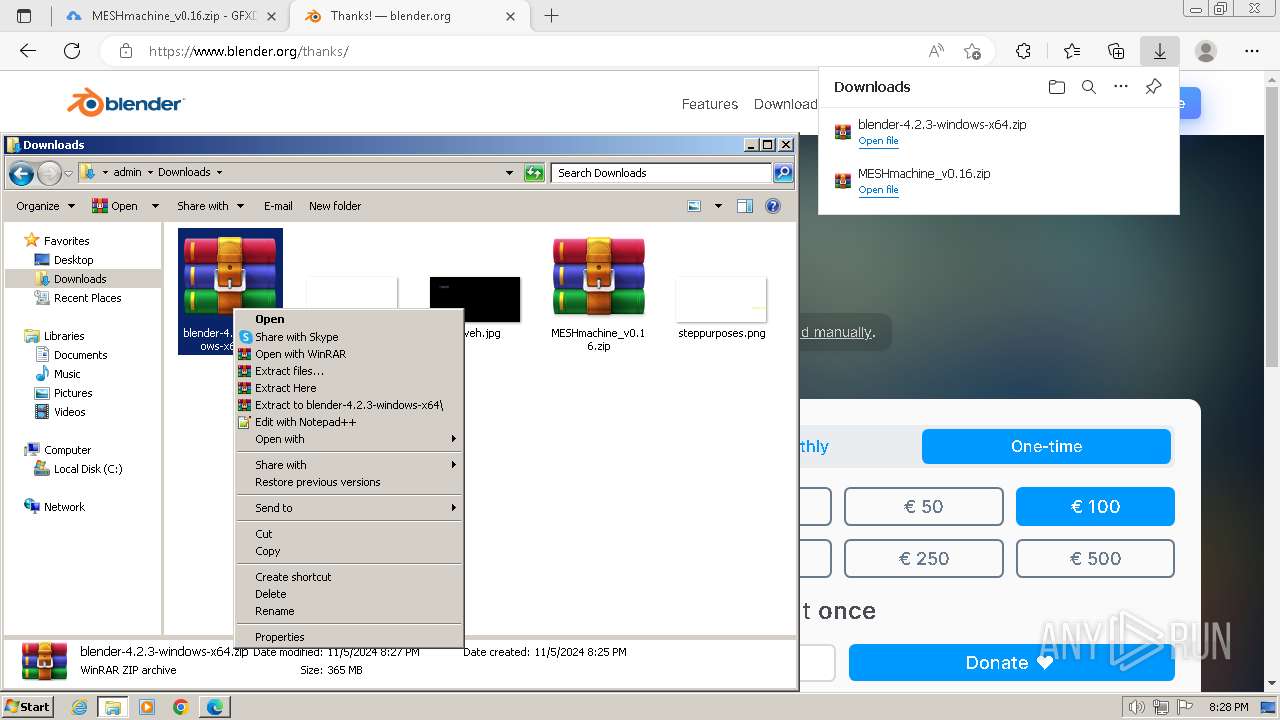Choose Properties in context menu
Screen dimensions: 1280x720
point(349,637)
